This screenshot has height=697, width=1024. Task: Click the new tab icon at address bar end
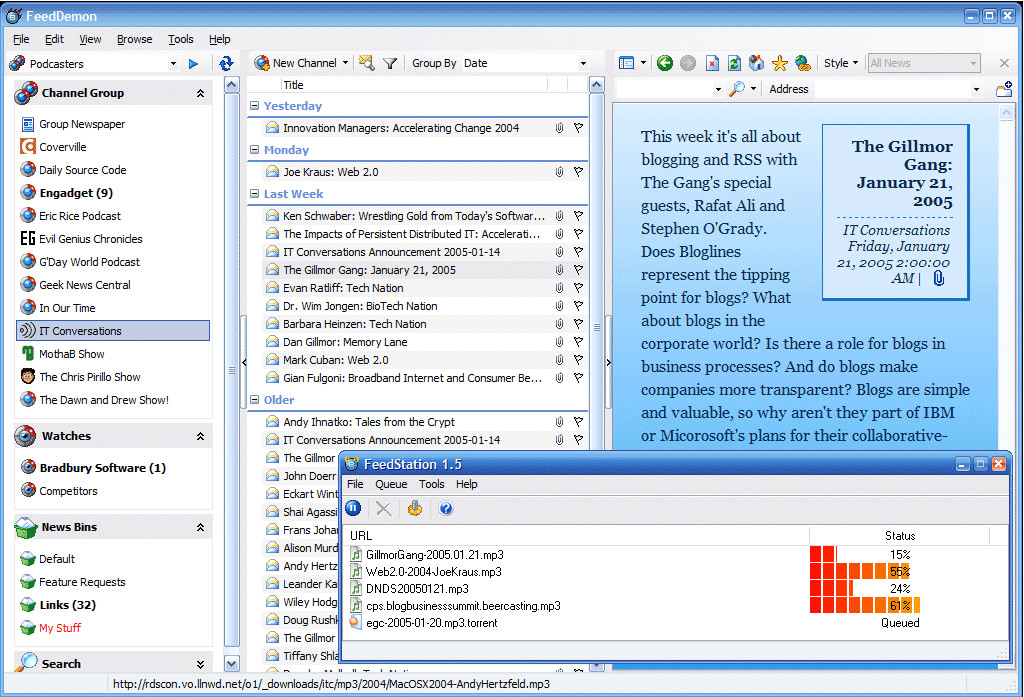1004,89
